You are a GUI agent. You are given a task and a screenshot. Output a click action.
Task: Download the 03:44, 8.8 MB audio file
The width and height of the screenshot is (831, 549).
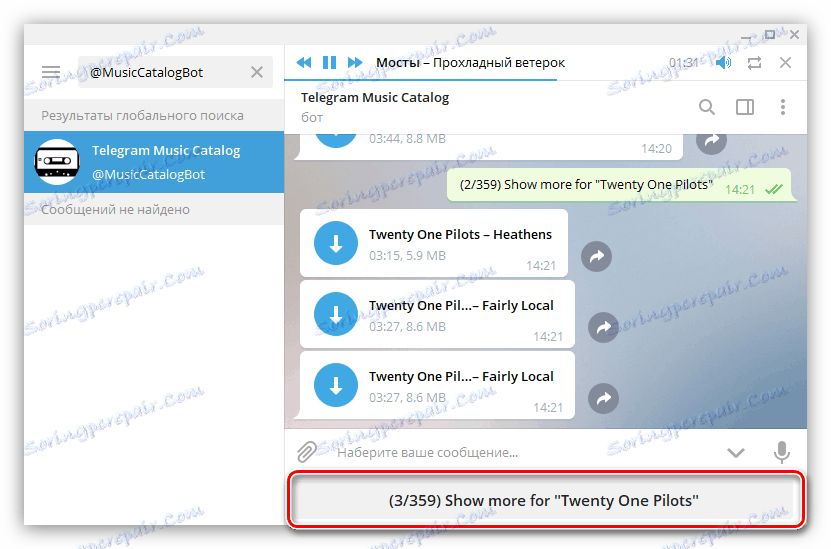(x=336, y=141)
